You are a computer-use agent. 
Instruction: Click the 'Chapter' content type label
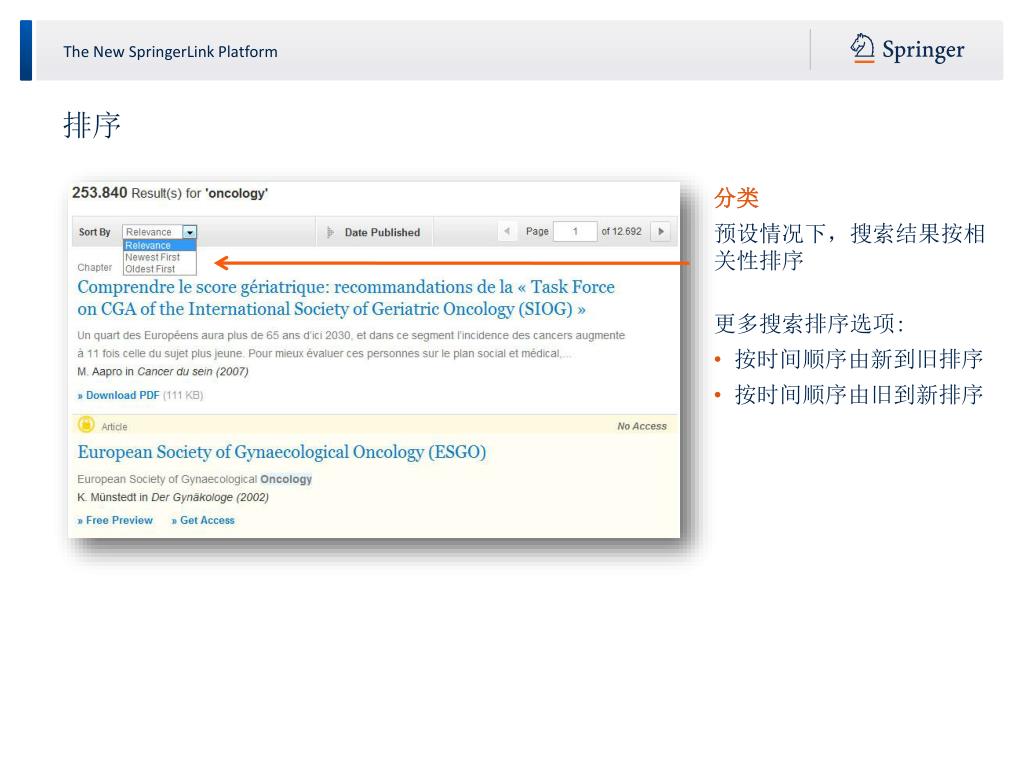point(95,268)
